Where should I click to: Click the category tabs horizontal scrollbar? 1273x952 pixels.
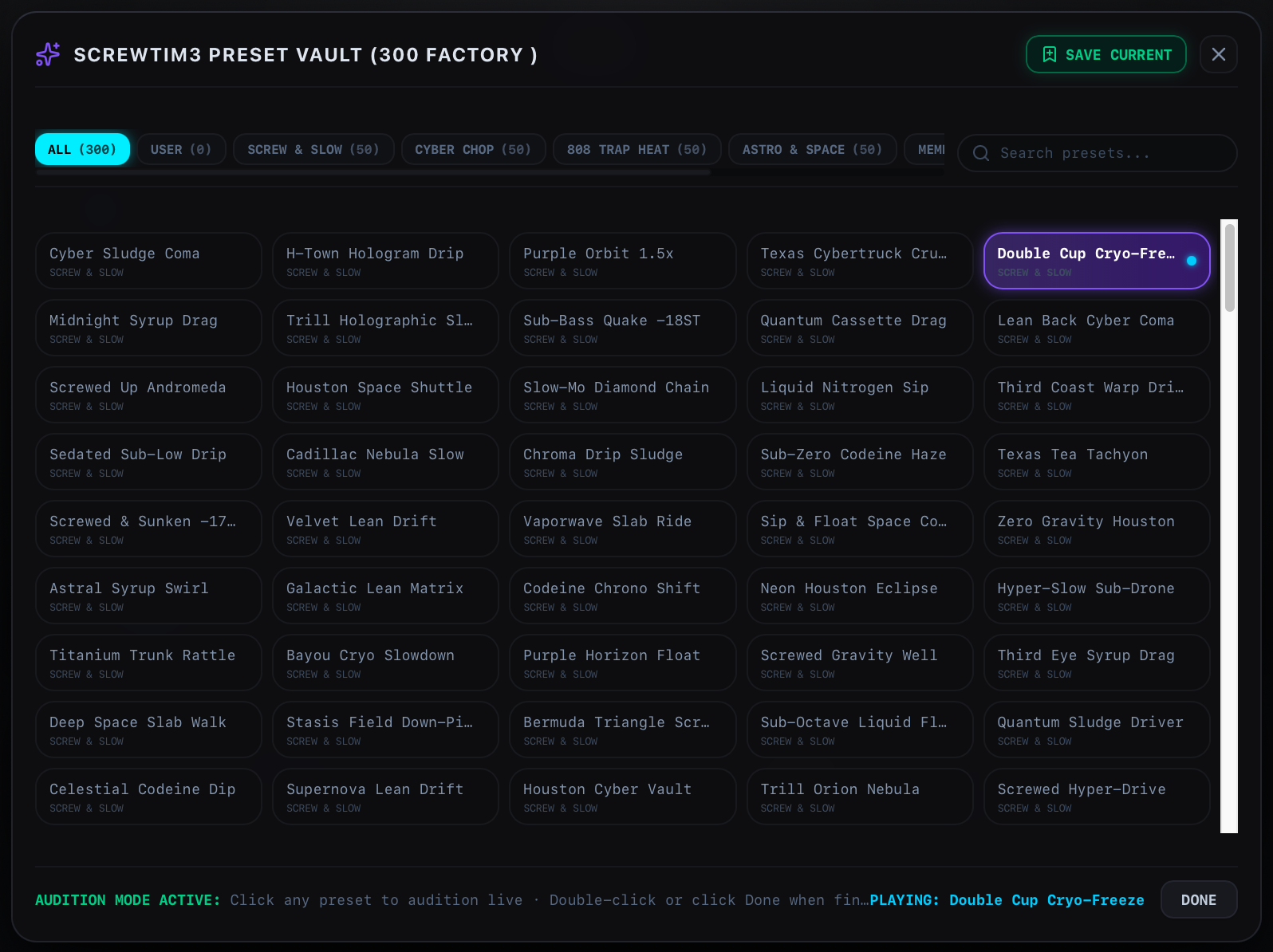pyautogui.click(x=373, y=171)
